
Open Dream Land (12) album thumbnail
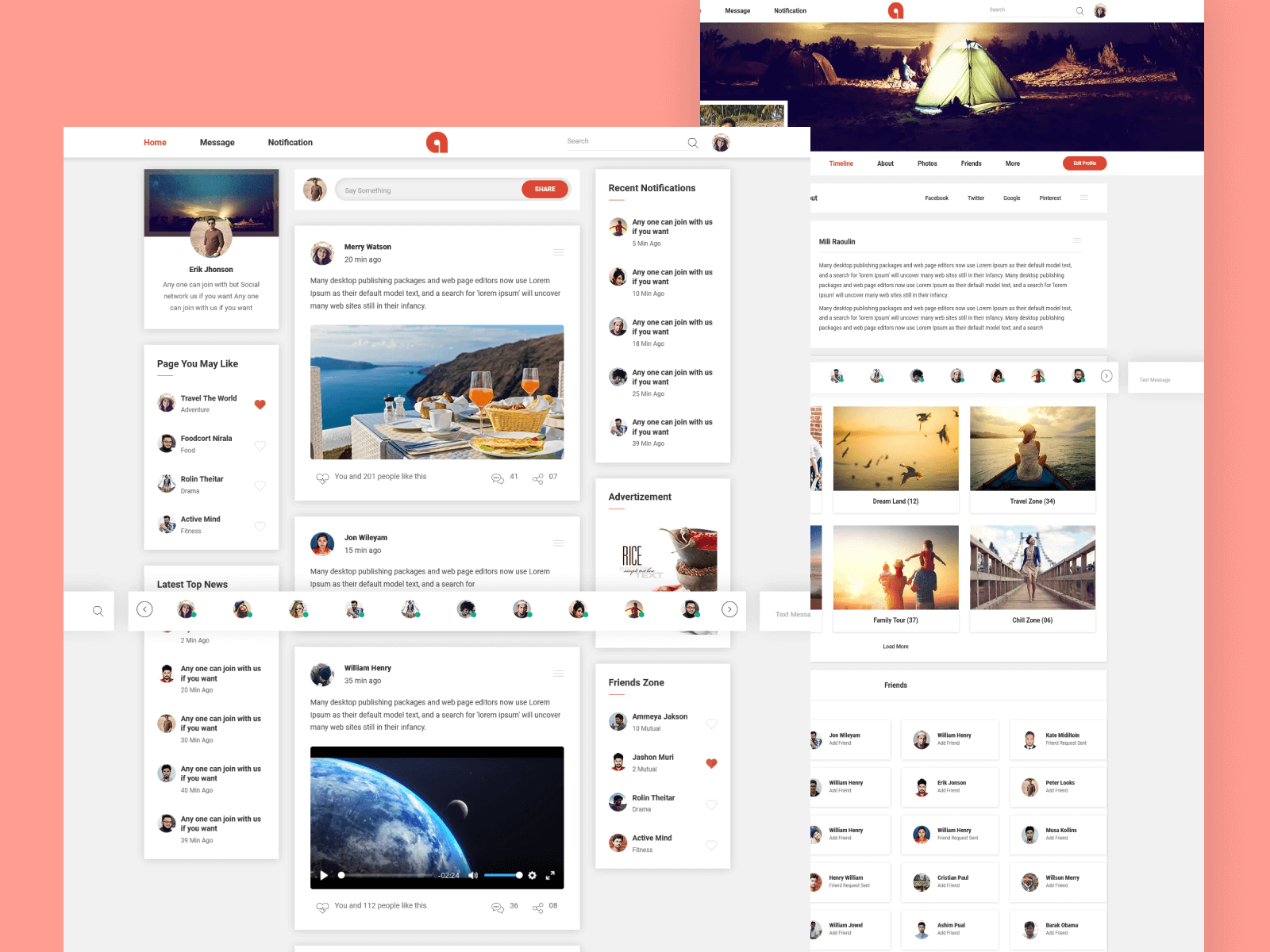tap(895, 449)
